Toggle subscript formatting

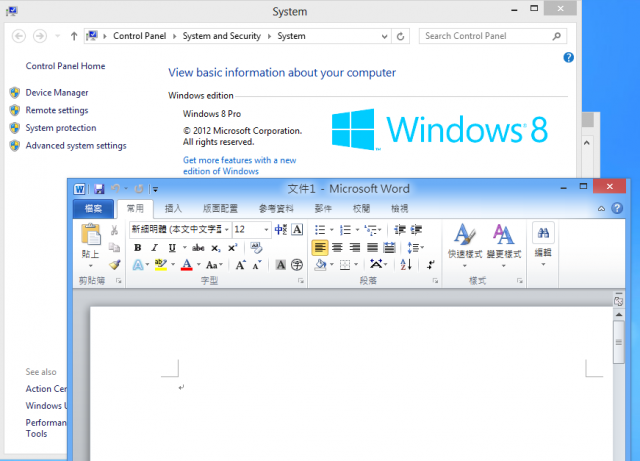(216, 248)
